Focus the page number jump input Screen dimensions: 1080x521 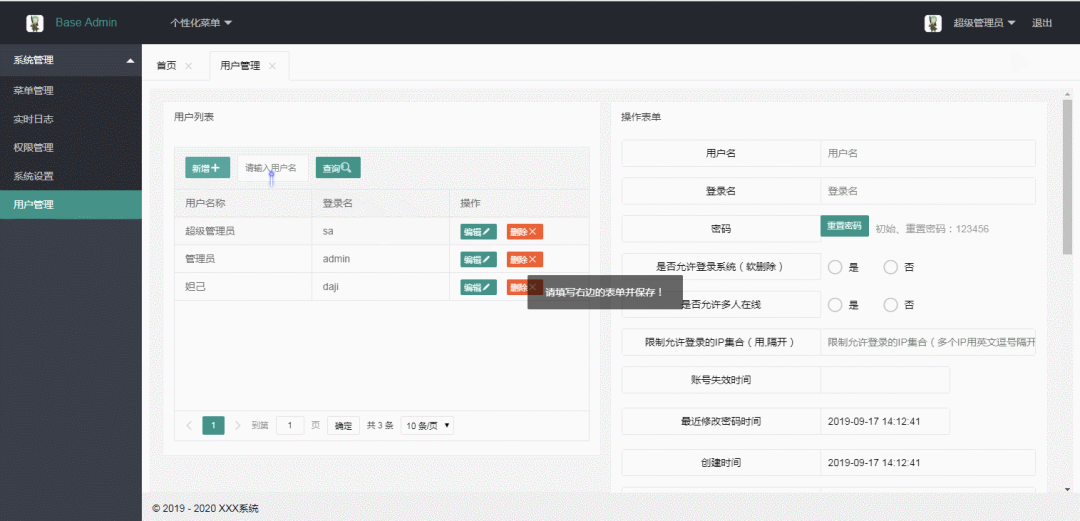tap(290, 426)
